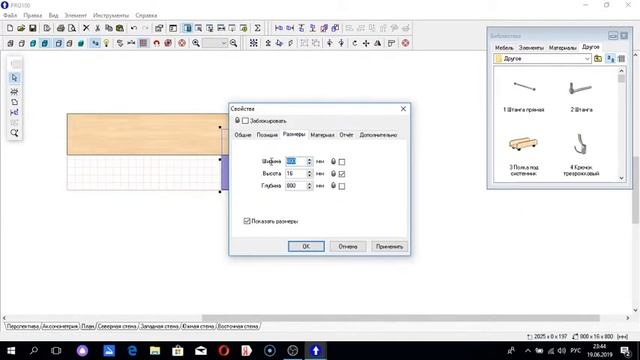Image resolution: width=640 pixels, height=360 pixels.
Task: Click the horizontal scrollbar under viewport
Action: (x=400, y=318)
